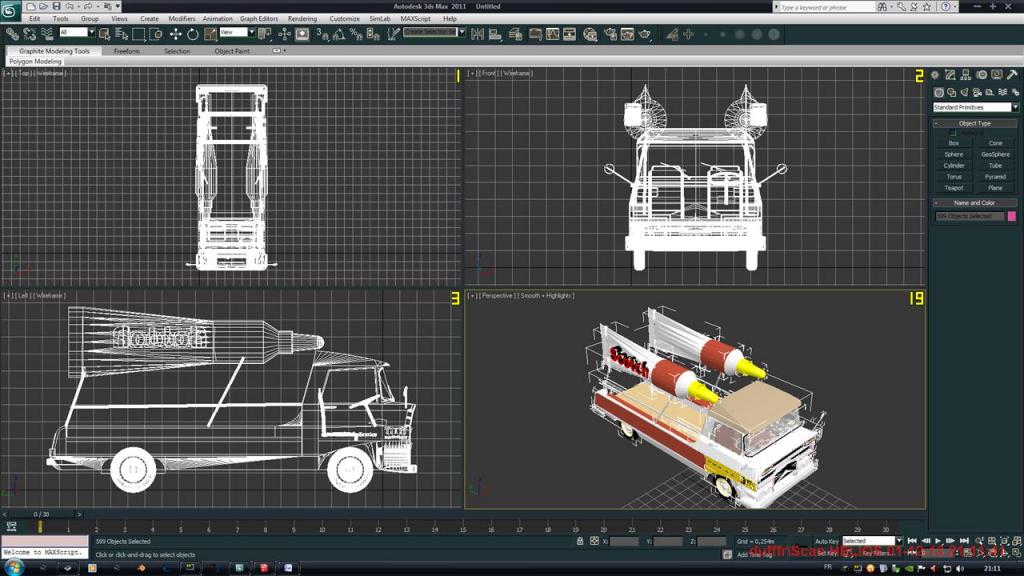The image size is (1024, 576).
Task: Click the Render Production teapot icon
Action: [x=645, y=34]
